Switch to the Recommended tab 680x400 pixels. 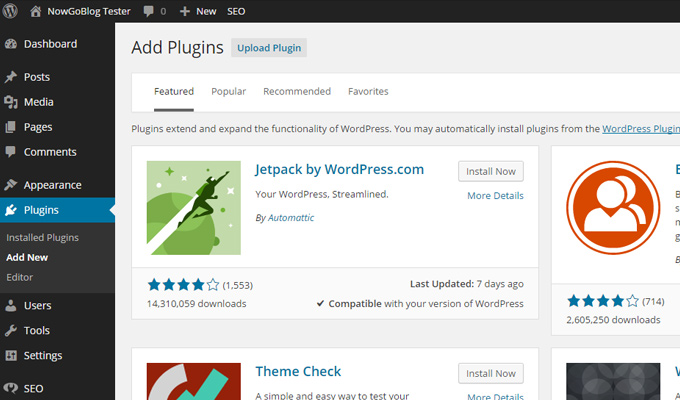click(297, 92)
